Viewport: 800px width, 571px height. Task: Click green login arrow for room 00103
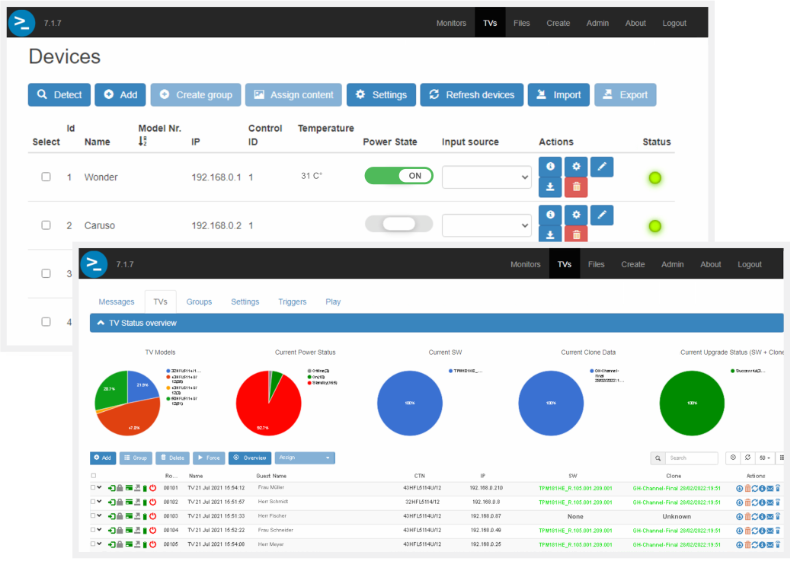(x=112, y=516)
